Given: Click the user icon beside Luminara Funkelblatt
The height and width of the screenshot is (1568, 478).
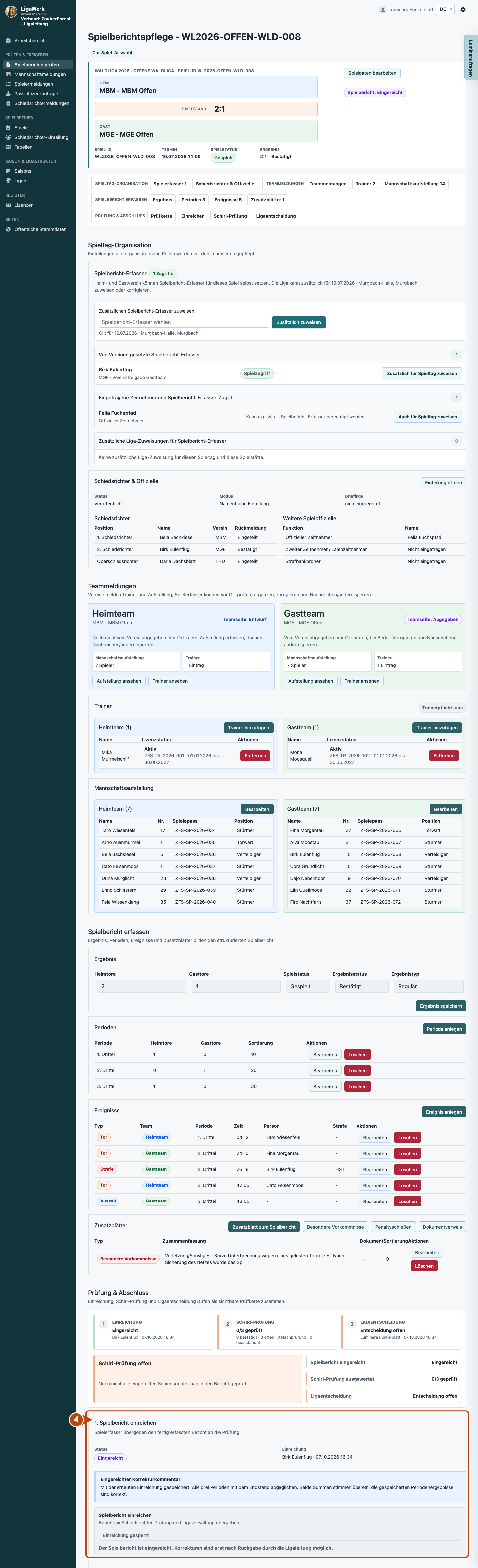Looking at the screenshot, I should tap(382, 10).
